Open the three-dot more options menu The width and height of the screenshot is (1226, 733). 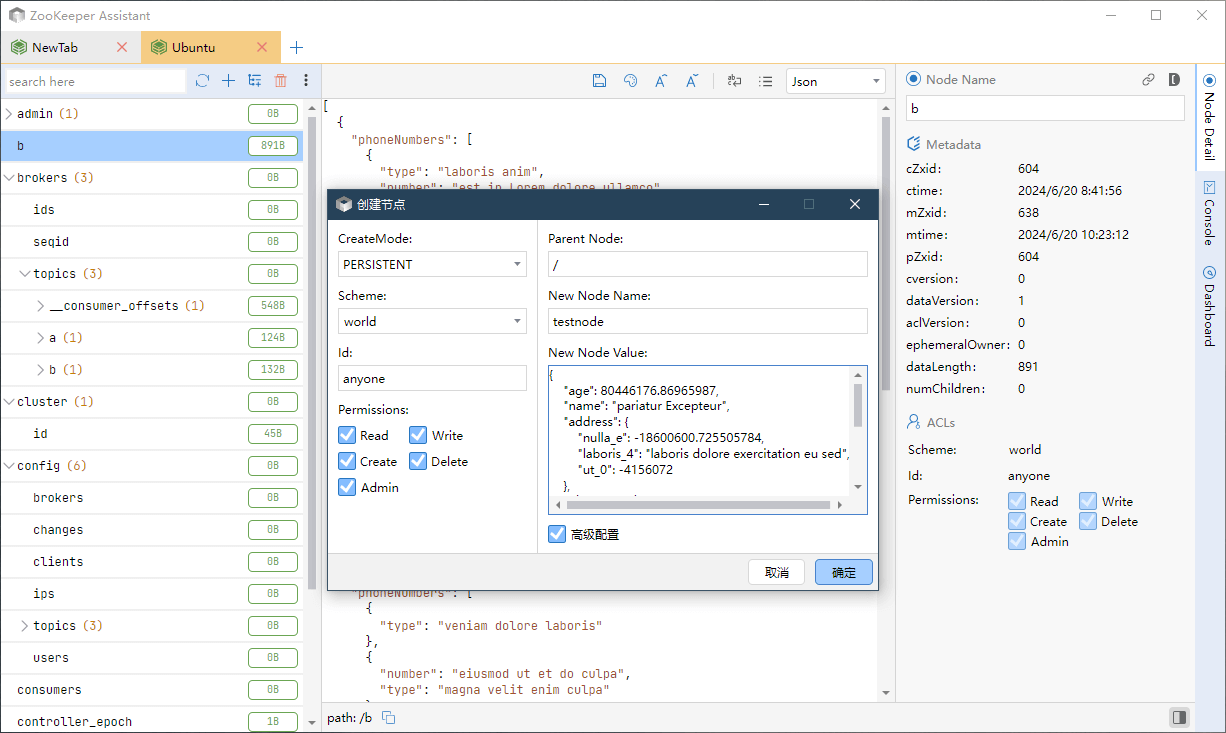[x=306, y=81]
